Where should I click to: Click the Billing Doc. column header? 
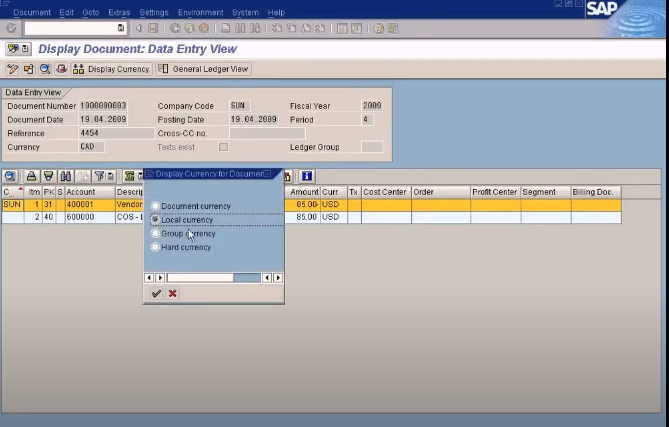pyautogui.click(x=596, y=192)
